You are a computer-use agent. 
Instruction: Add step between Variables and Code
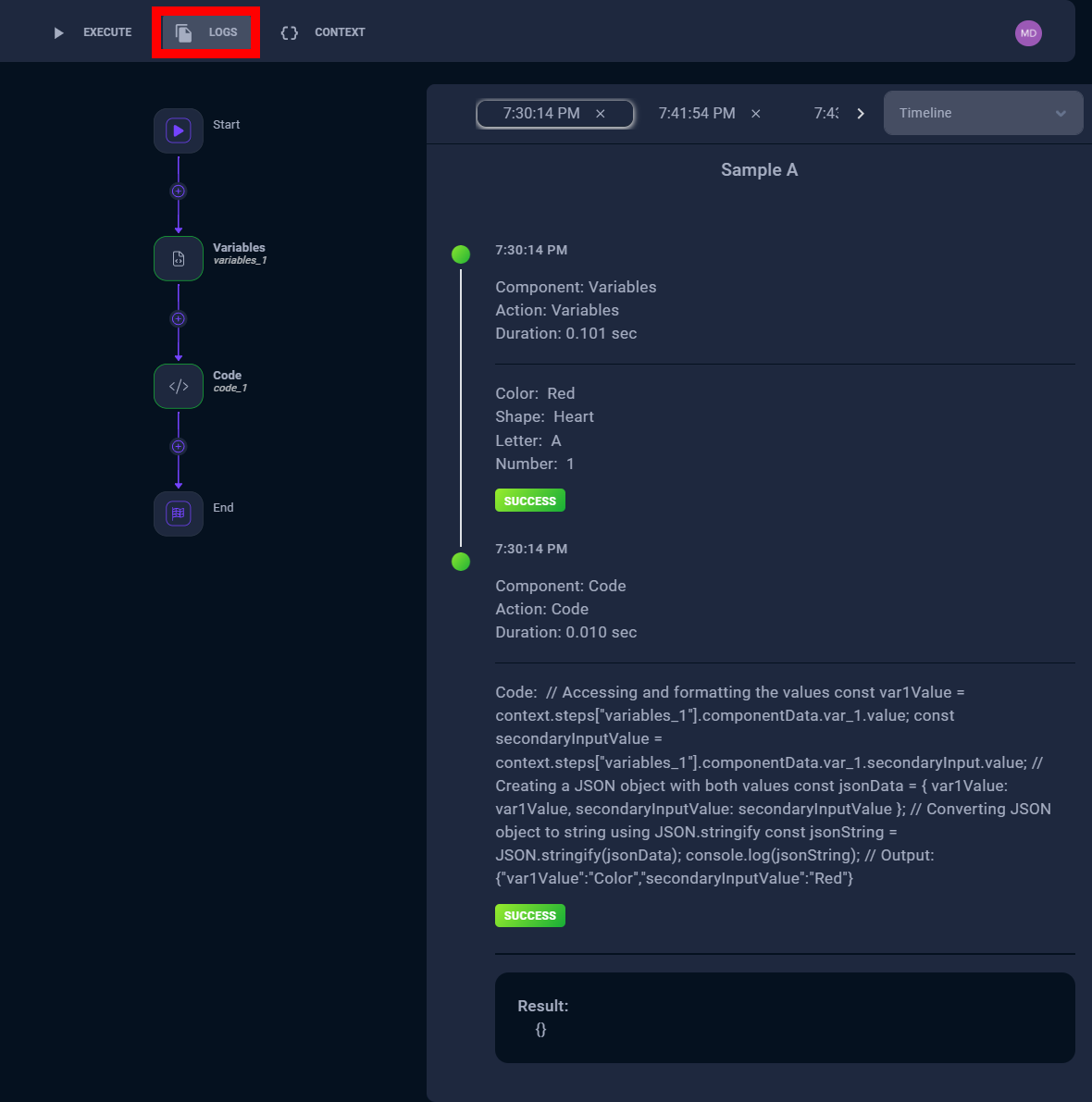click(x=179, y=319)
